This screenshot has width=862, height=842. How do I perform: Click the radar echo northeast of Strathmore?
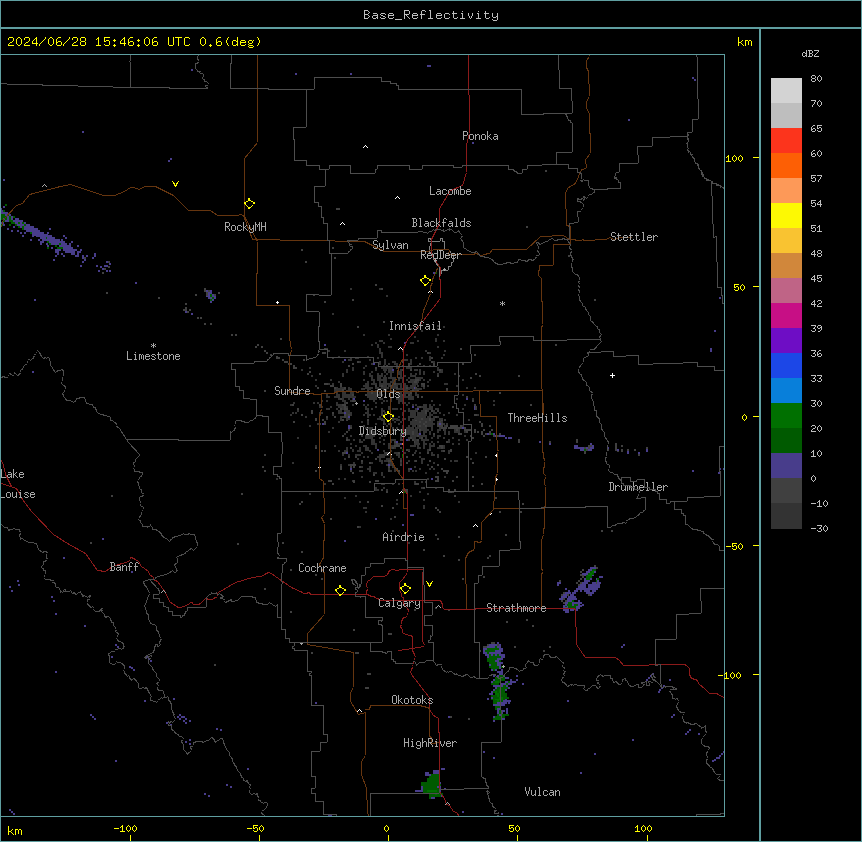581,590
